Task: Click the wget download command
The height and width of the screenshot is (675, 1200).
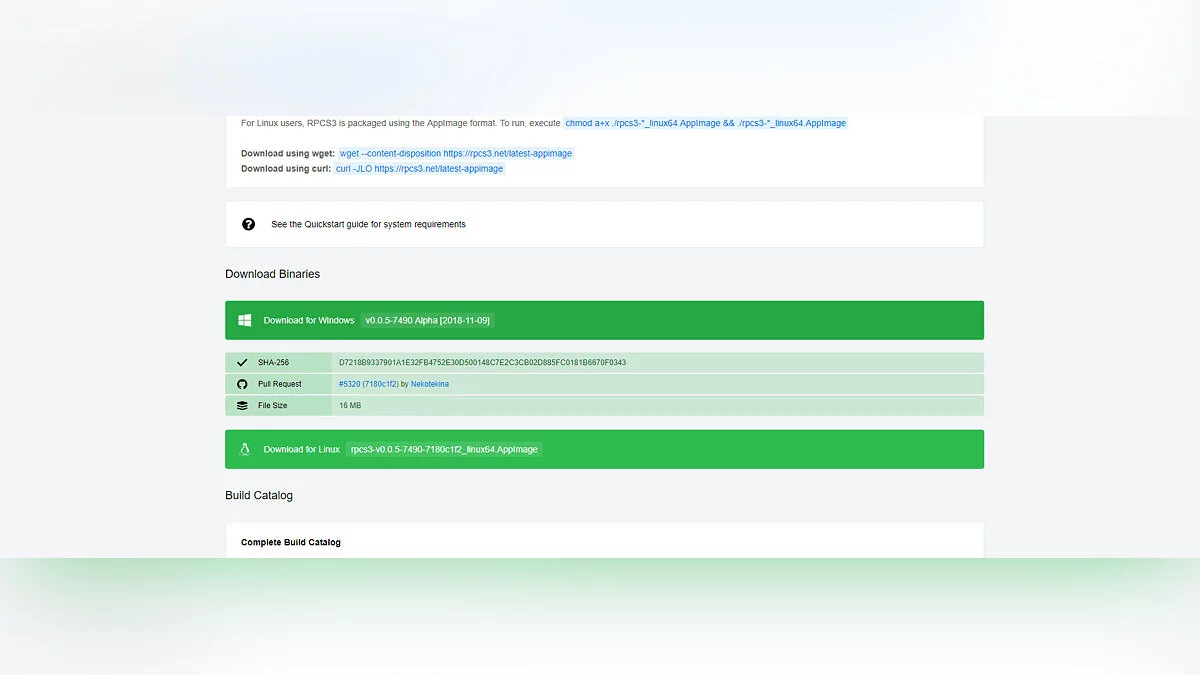Action: pyautogui.click(x=456, y=154)
